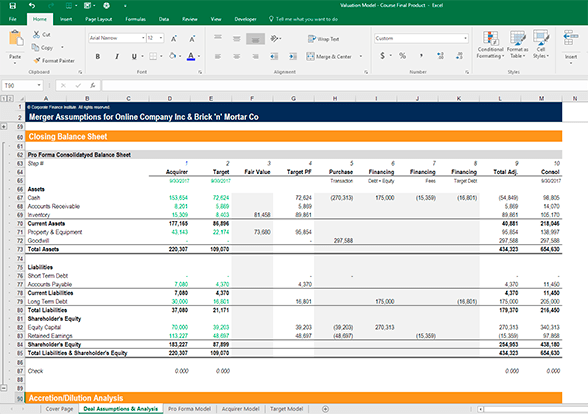The width and height of the screenshot is (588, 414).
Task: Open the Cover Page sheet tab
Action: click(x=59, y=409)
